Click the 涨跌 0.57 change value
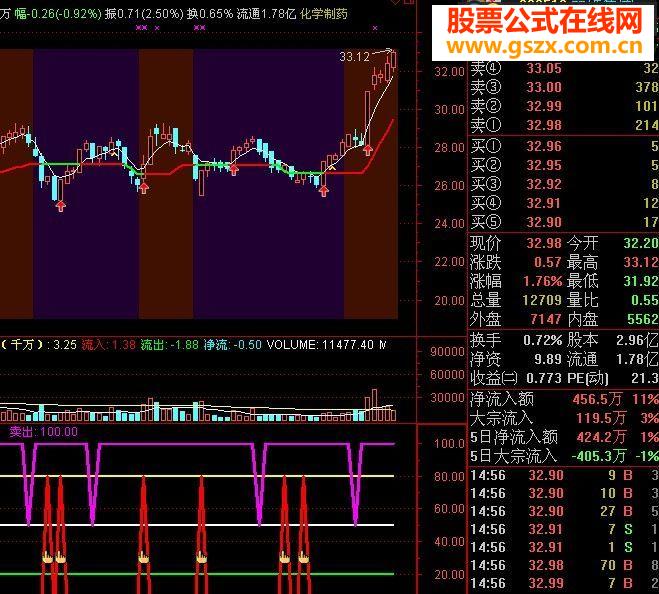This screenshot has height=594, width=659. (548, 262)
